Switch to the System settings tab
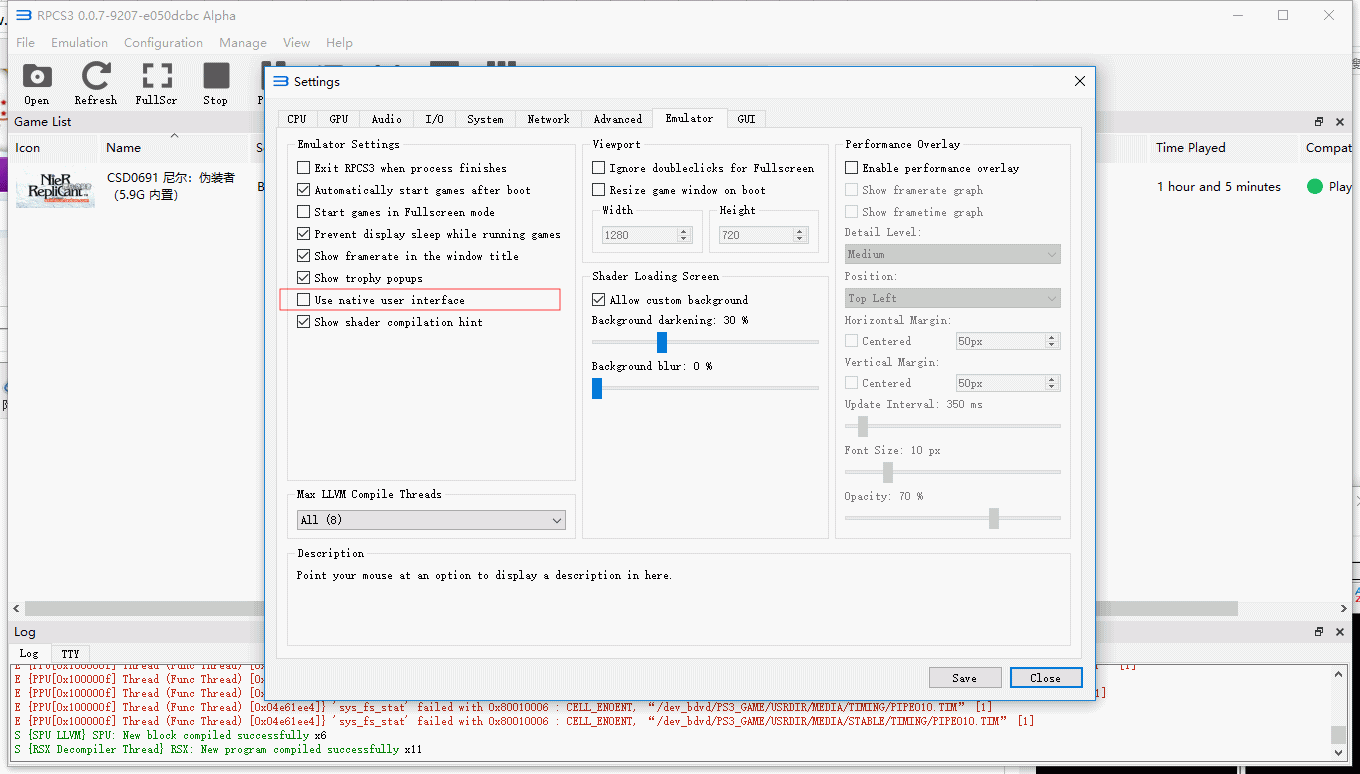1360x774 pixels. click(486, 119)
